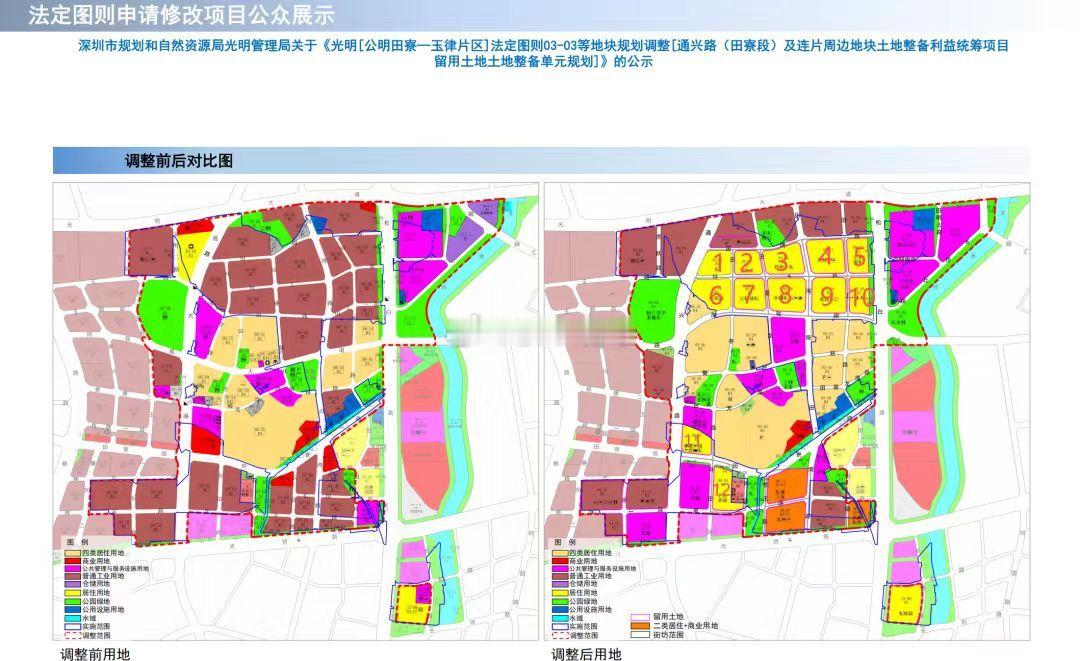Click 水域 label in 调整前 legend
This screenshot has width=1080, height=661.
click(x=90, y=618)
